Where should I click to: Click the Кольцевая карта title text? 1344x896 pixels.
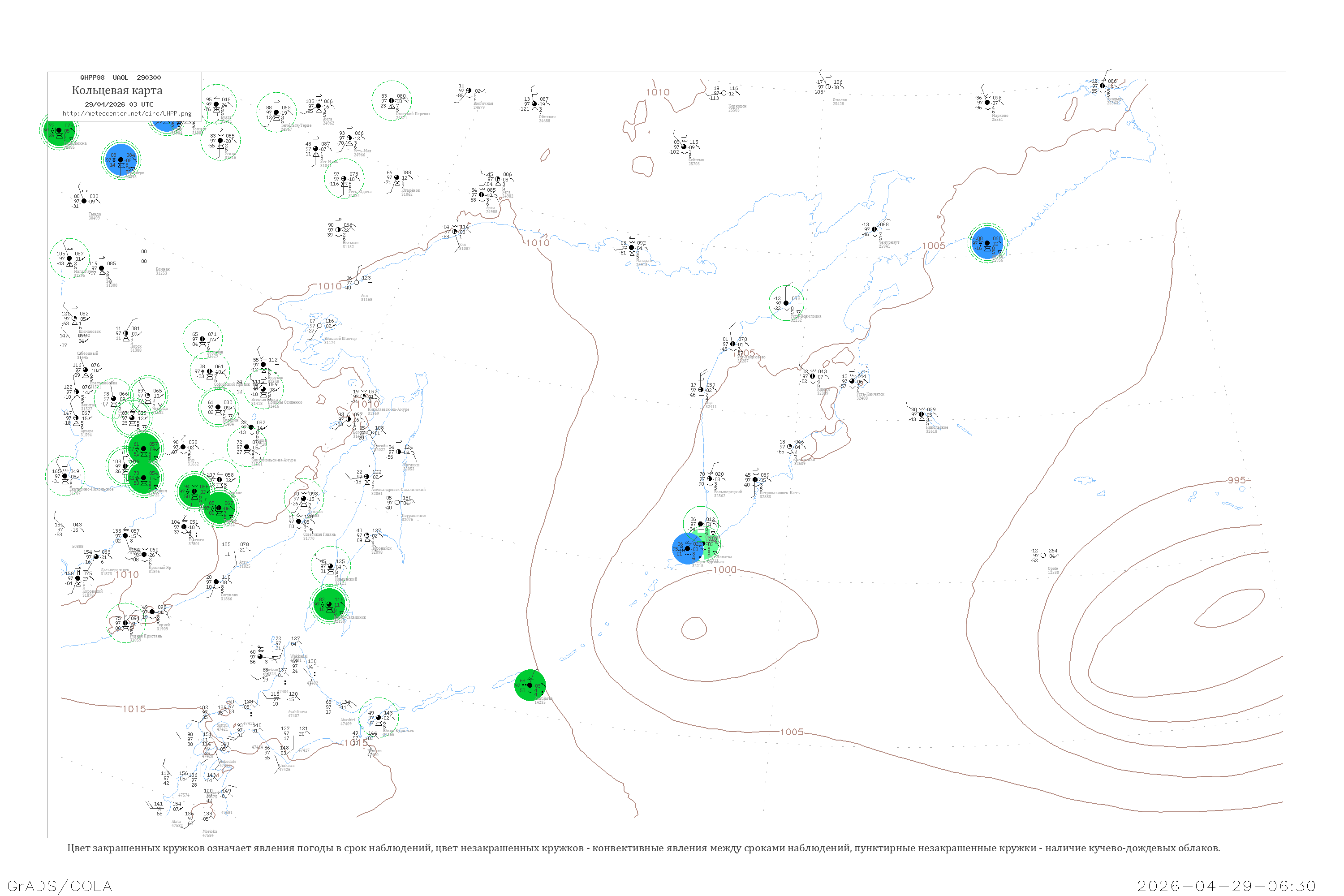pos(117,90)
